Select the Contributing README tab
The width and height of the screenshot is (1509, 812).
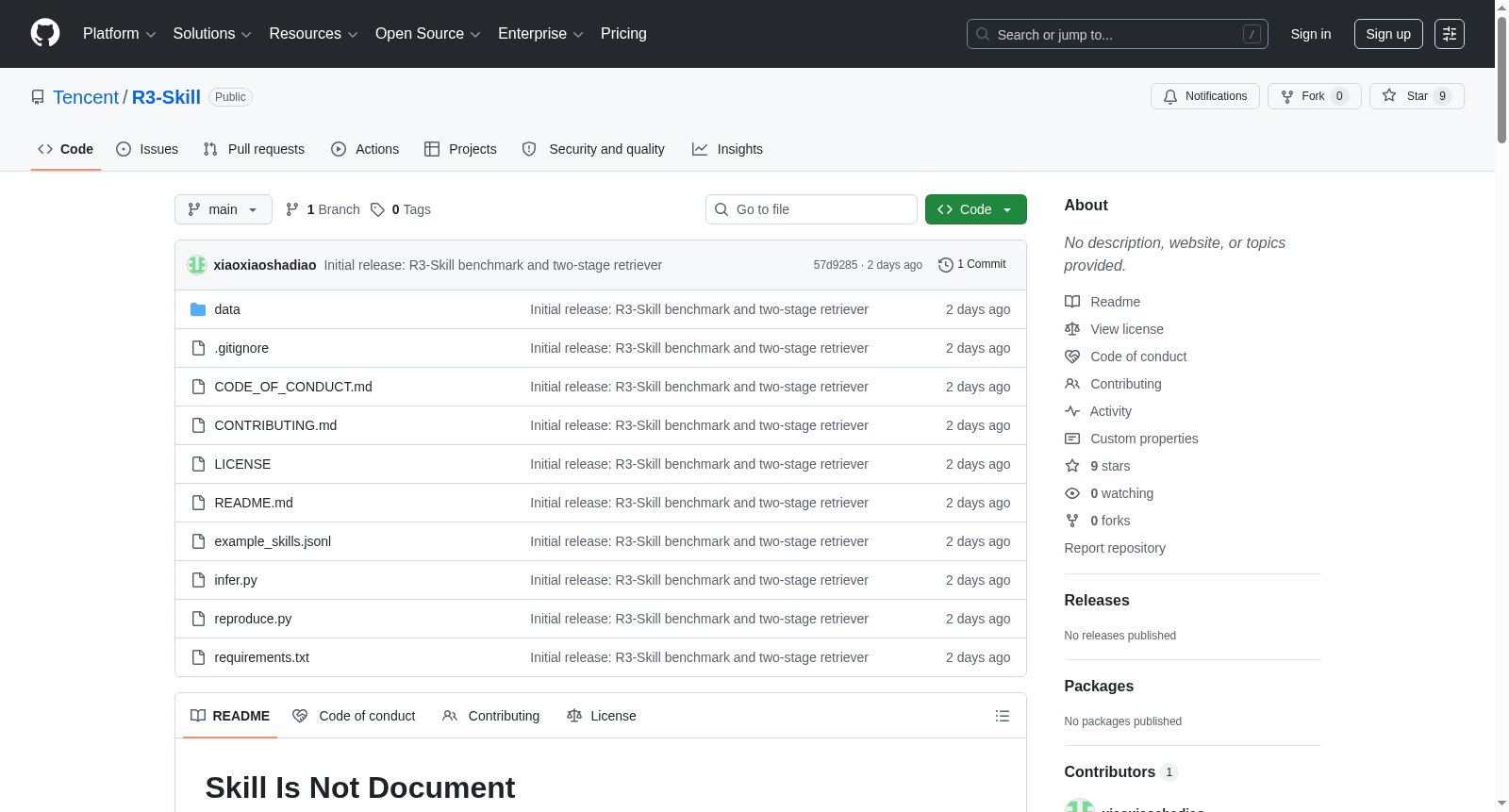[491, 716]
